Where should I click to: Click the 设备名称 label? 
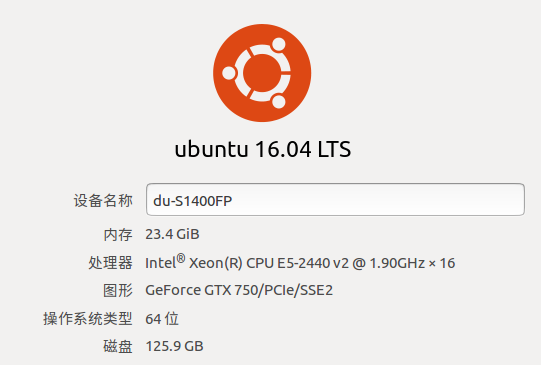pyautogui.click(x=103, y=200)
